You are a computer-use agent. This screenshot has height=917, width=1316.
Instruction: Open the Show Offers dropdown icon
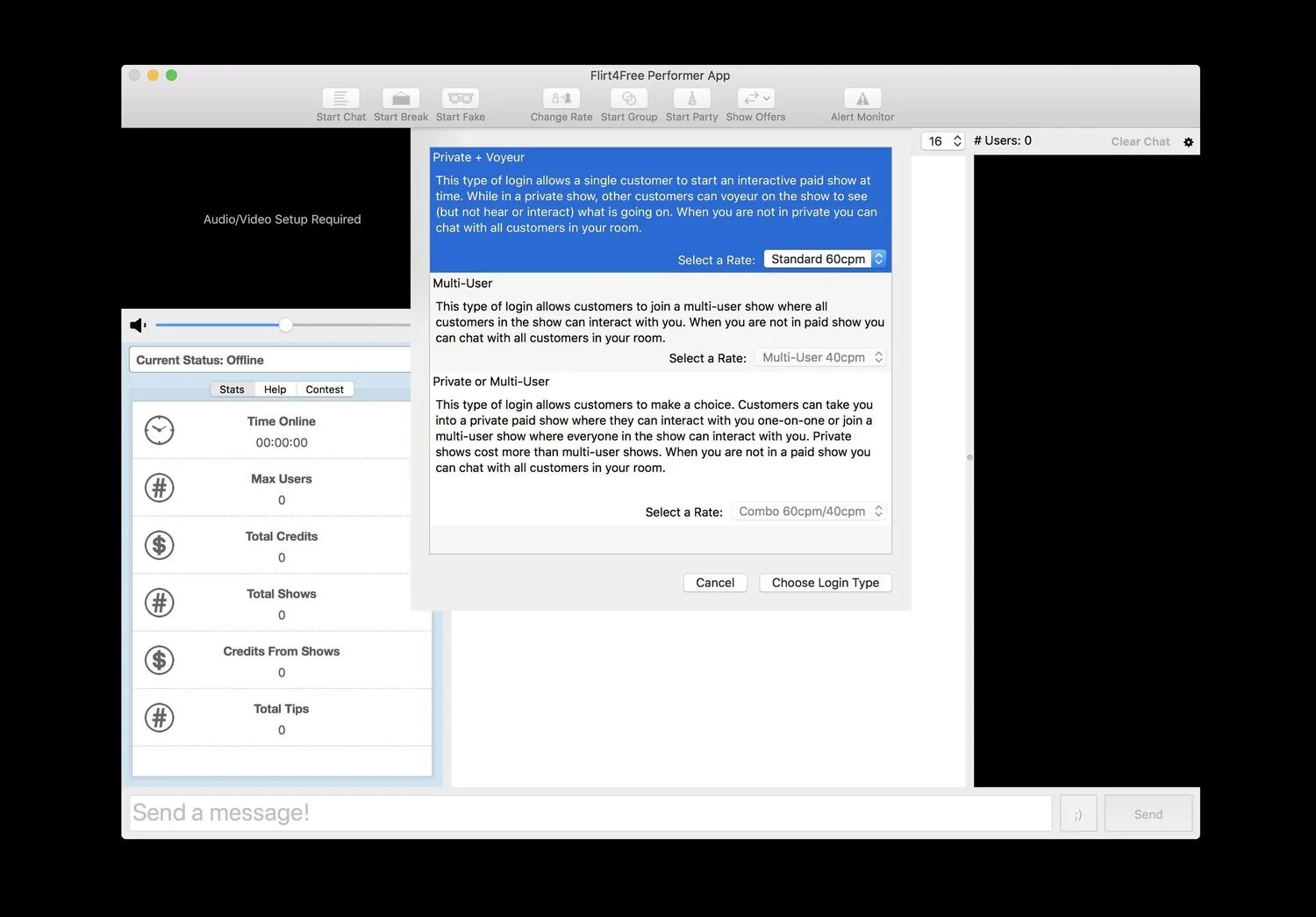[x=755, y=98]
